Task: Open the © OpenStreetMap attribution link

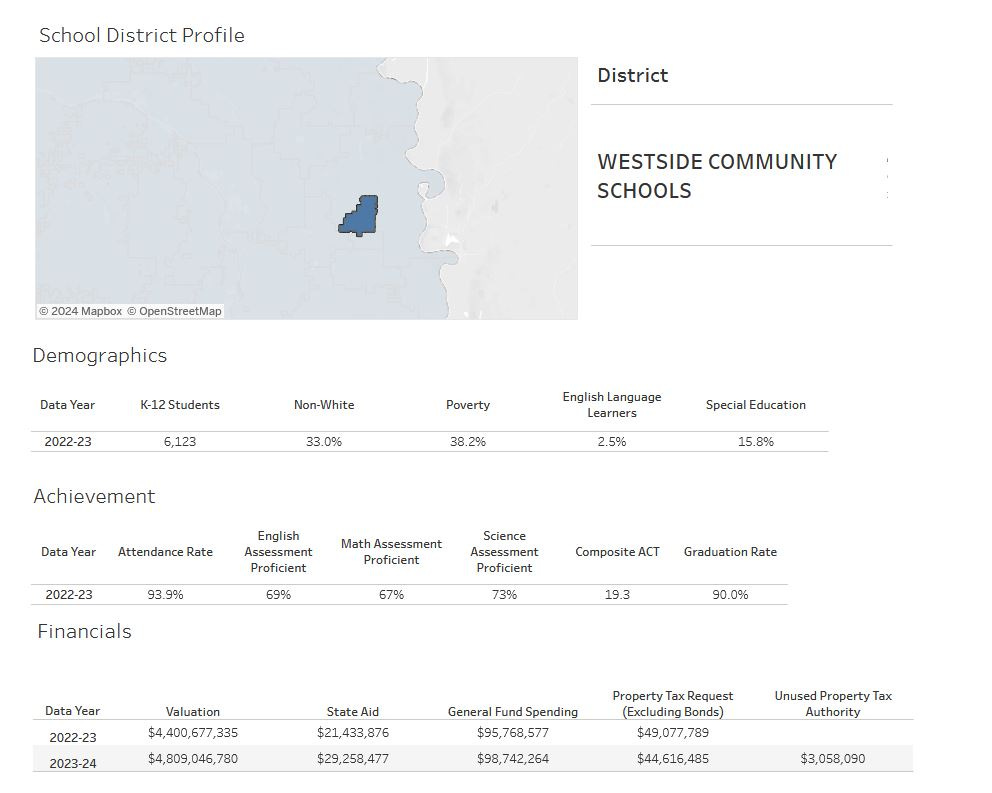Action: pos(174,311)
